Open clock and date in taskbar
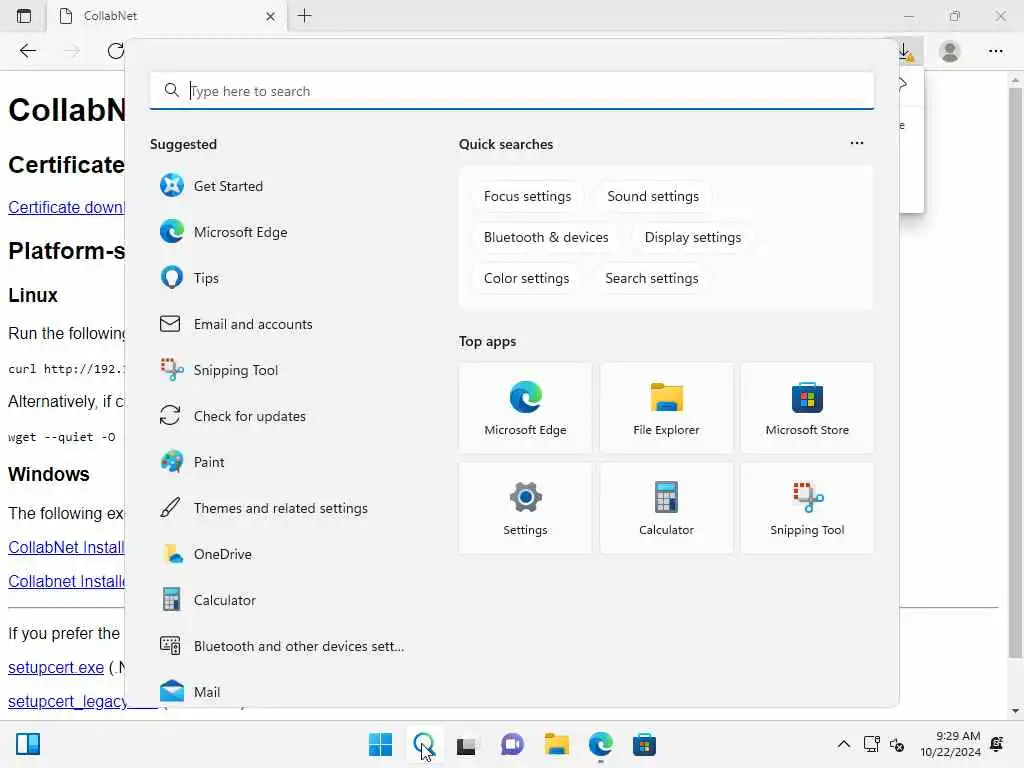 tap(950, 744)
